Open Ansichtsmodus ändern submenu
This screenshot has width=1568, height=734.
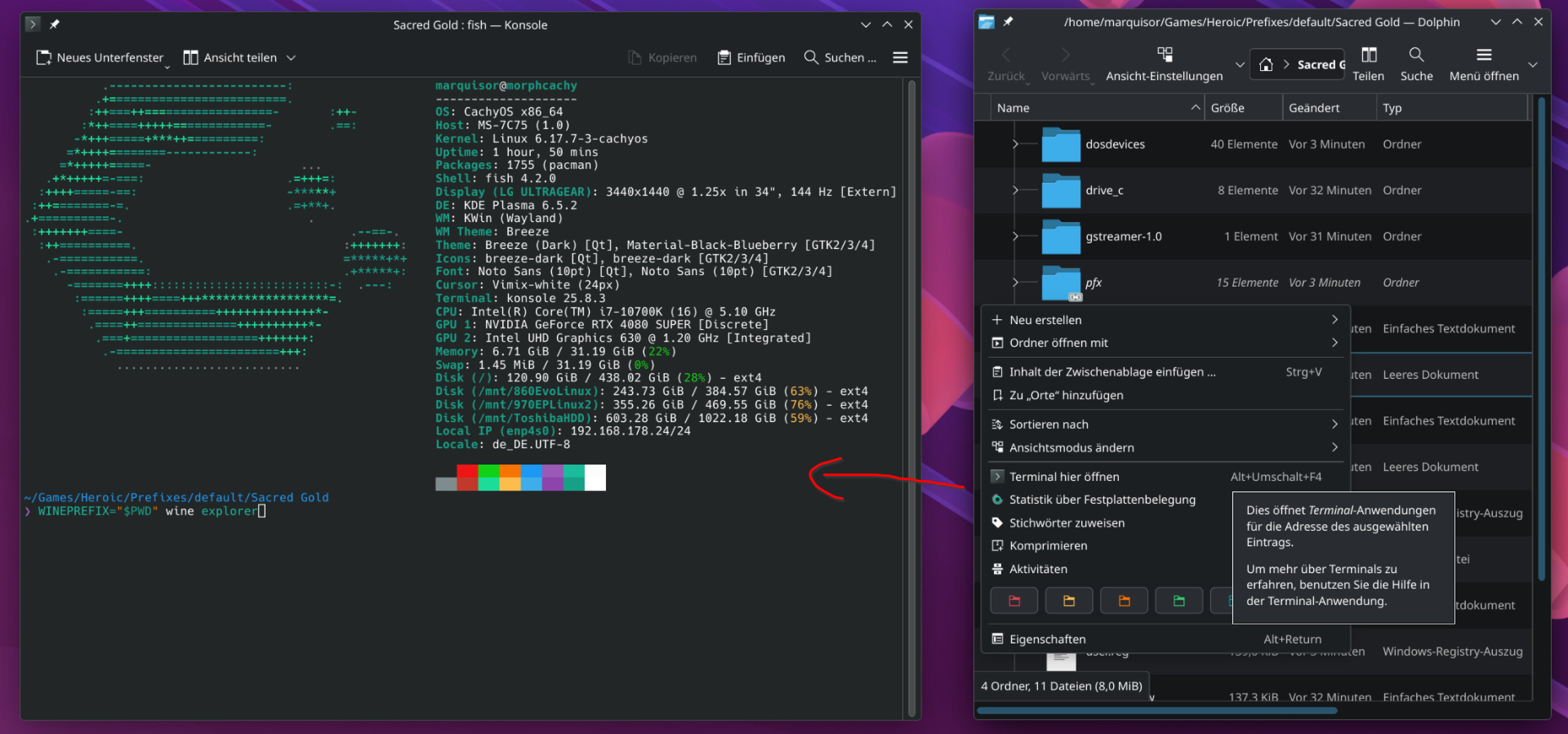pyautogui.click(x=1165, y=448)
